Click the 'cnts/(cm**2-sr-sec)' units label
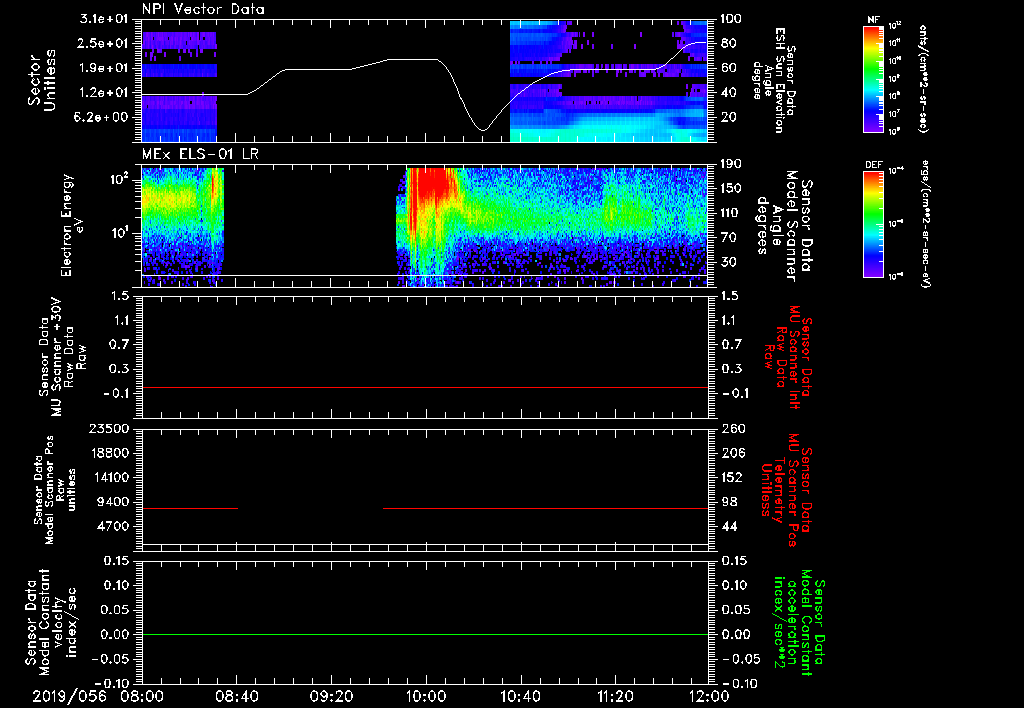Screen dimensions: 1024x708 922,79
